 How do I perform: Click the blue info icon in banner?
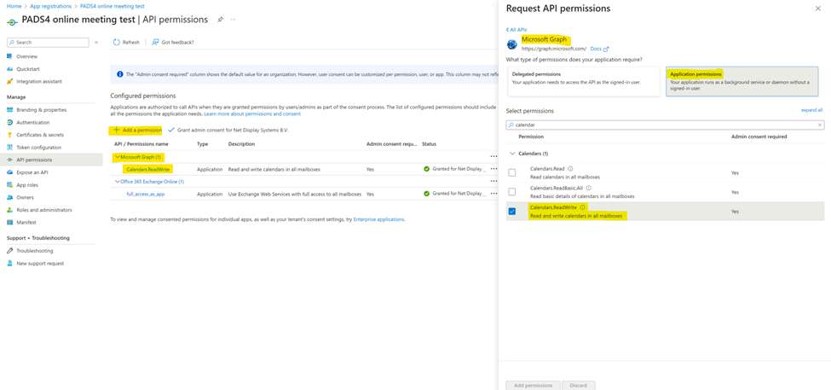coord(120,75)
